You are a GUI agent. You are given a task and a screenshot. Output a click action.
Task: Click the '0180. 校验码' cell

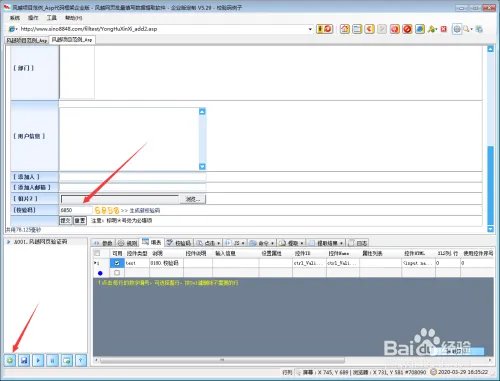pyautogui.click(x=166, y=263)
